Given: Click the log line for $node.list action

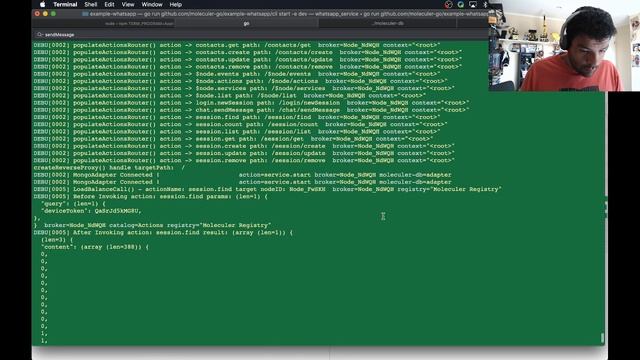Looking at the screenshot, I should [x=230, y=96].
